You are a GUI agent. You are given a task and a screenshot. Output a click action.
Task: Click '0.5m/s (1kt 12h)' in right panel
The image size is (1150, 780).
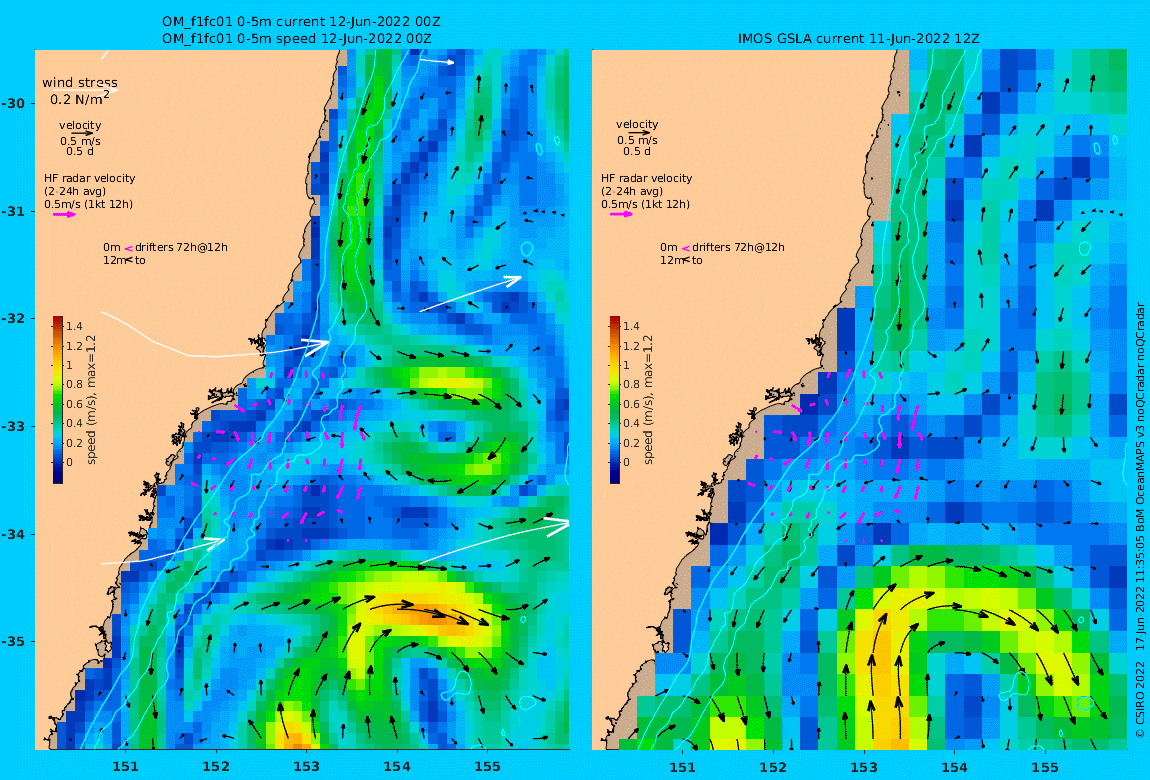tap(646, 204)
